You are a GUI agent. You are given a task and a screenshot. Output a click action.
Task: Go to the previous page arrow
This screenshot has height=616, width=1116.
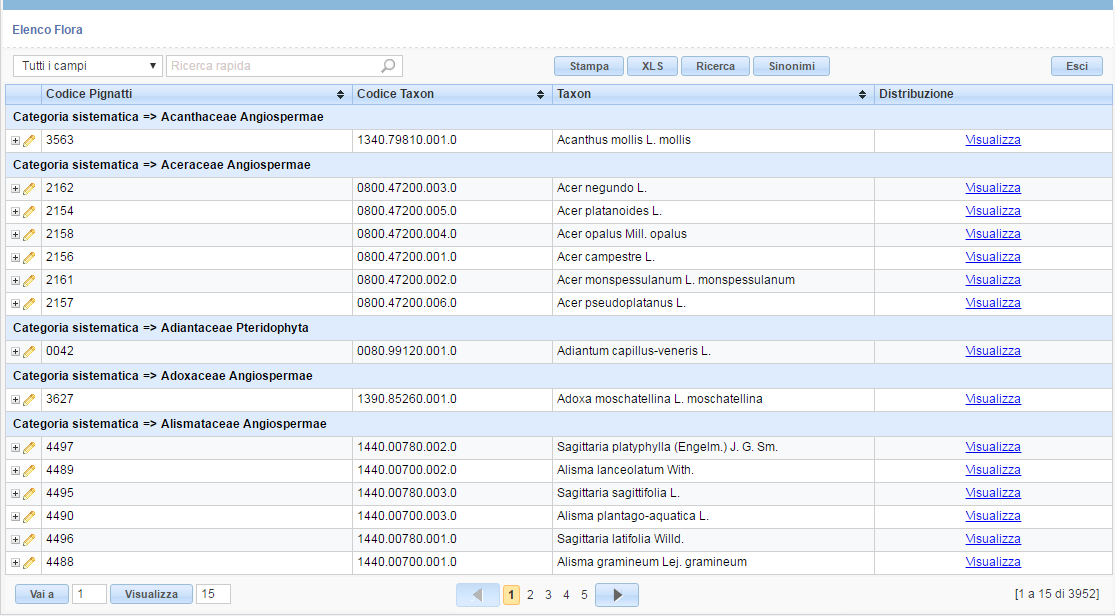click(478, 595)
